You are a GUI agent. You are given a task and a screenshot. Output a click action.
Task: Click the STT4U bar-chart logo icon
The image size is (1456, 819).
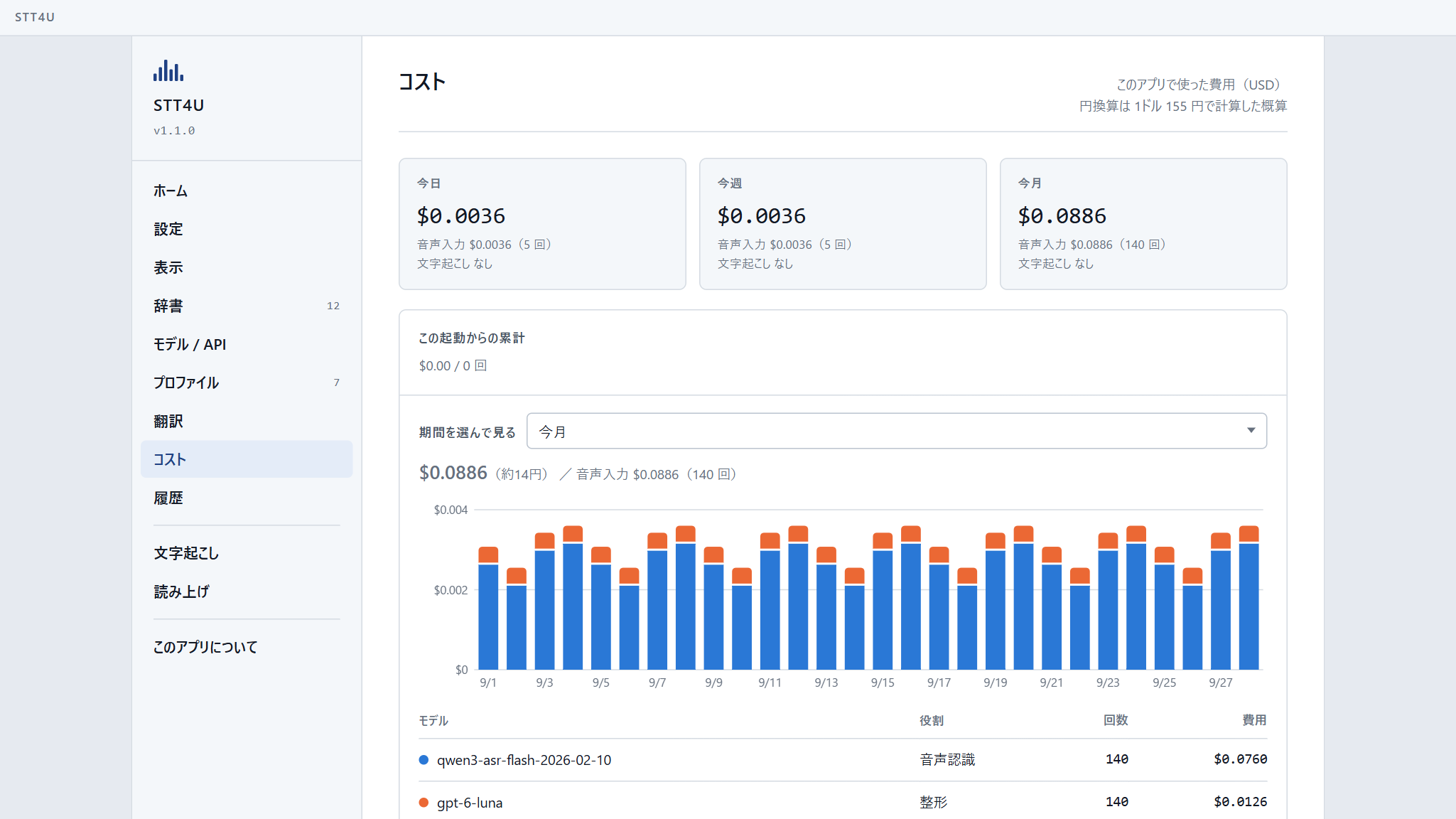[x=168, y=70]
